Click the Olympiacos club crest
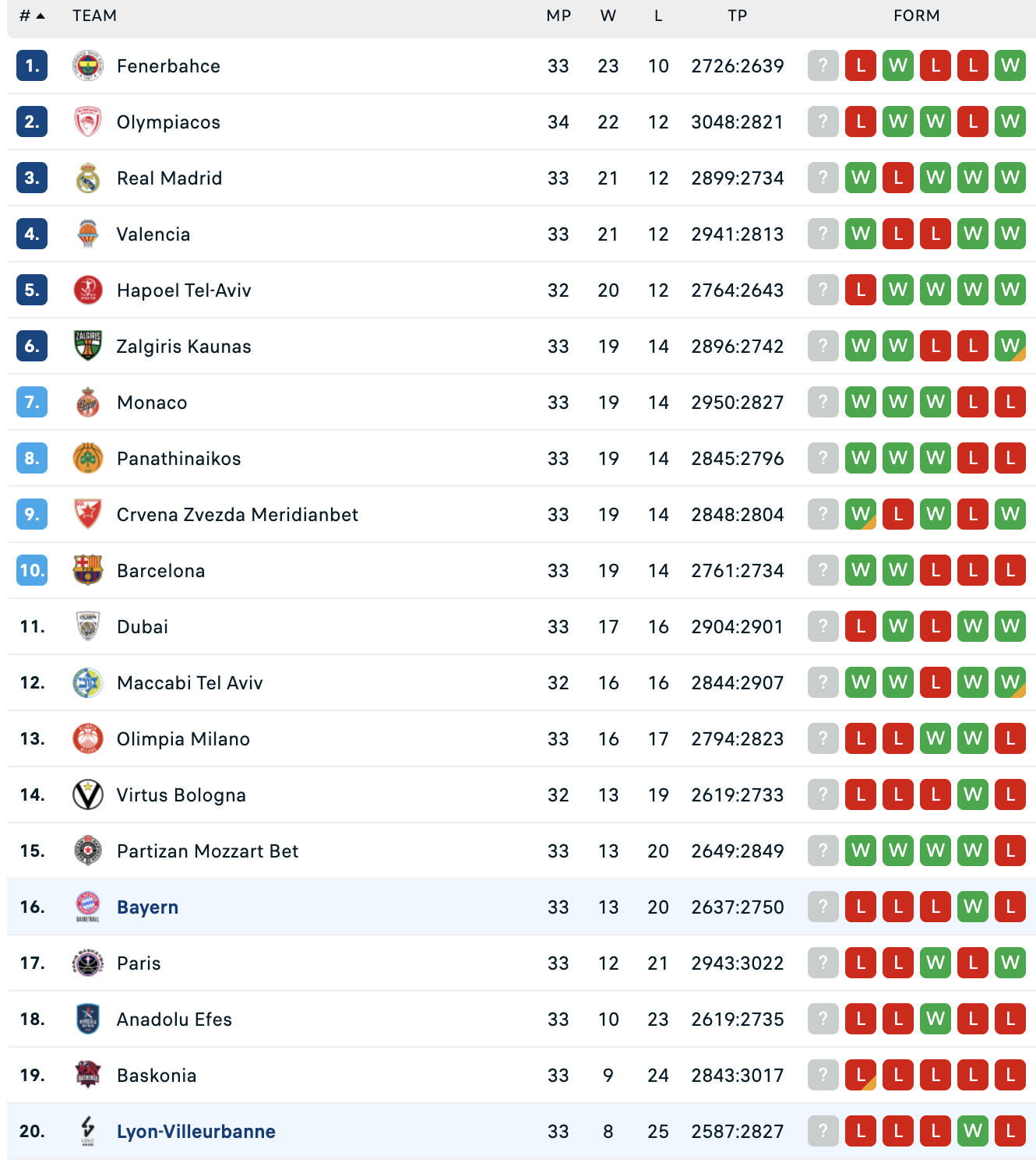 (88, 122)
